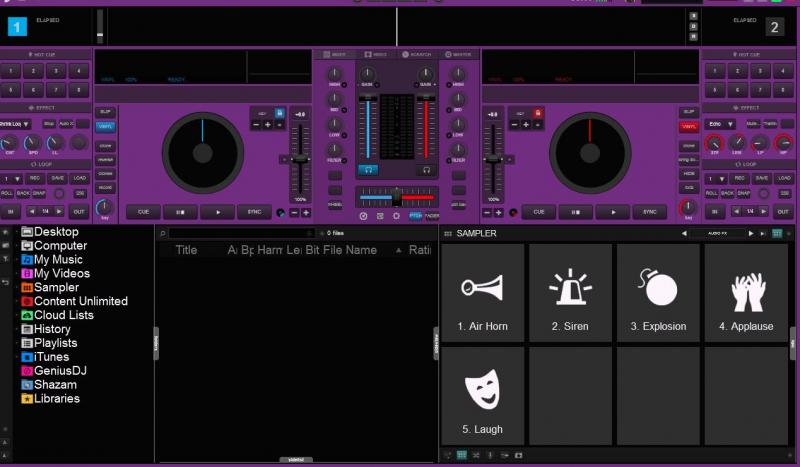The image size is (800, 467).
Task: Enable headphone cue on right mixer channel
Action: (426, 170)
